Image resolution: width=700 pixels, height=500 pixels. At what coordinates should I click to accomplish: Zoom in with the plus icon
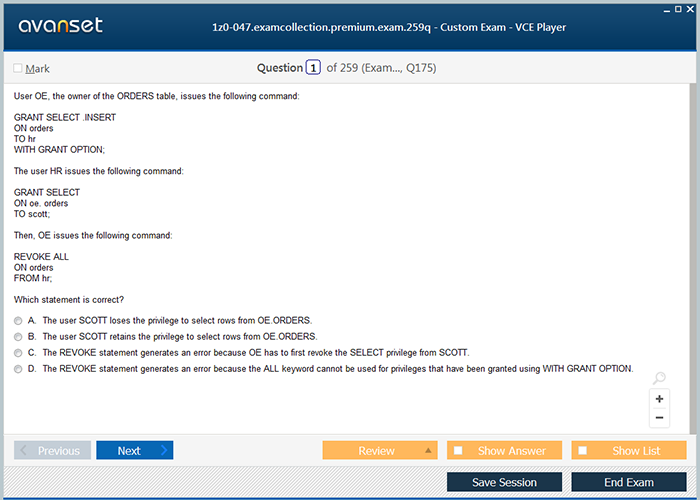point(659,398)
